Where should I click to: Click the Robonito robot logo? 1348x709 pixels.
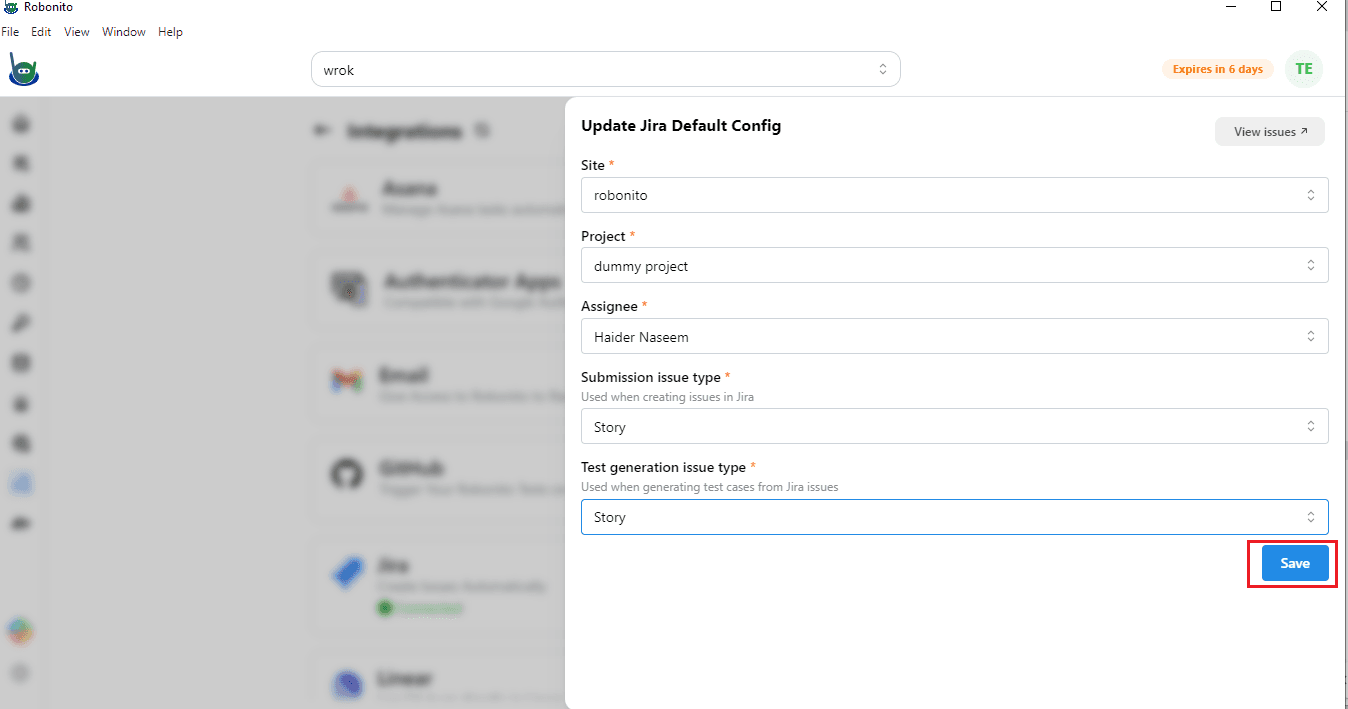[22, 70]
